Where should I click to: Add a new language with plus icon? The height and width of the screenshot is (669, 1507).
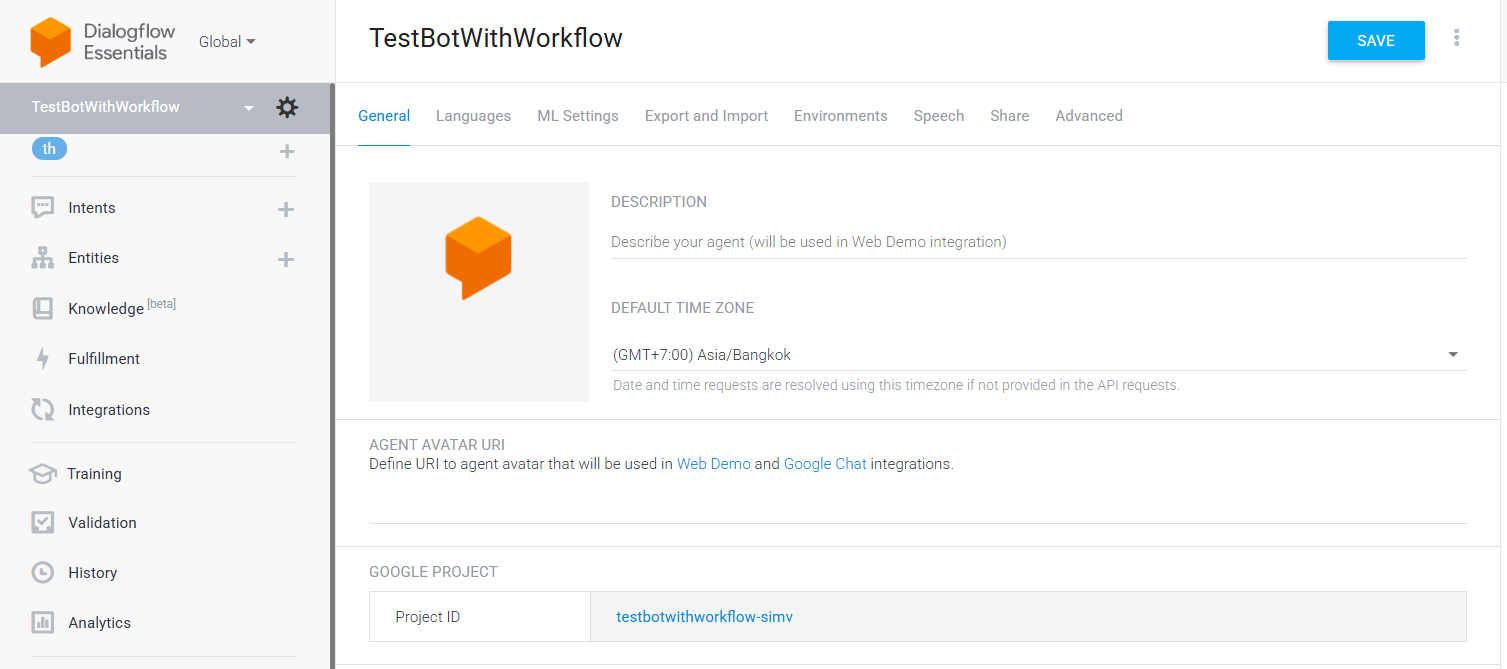pos(287,151)
